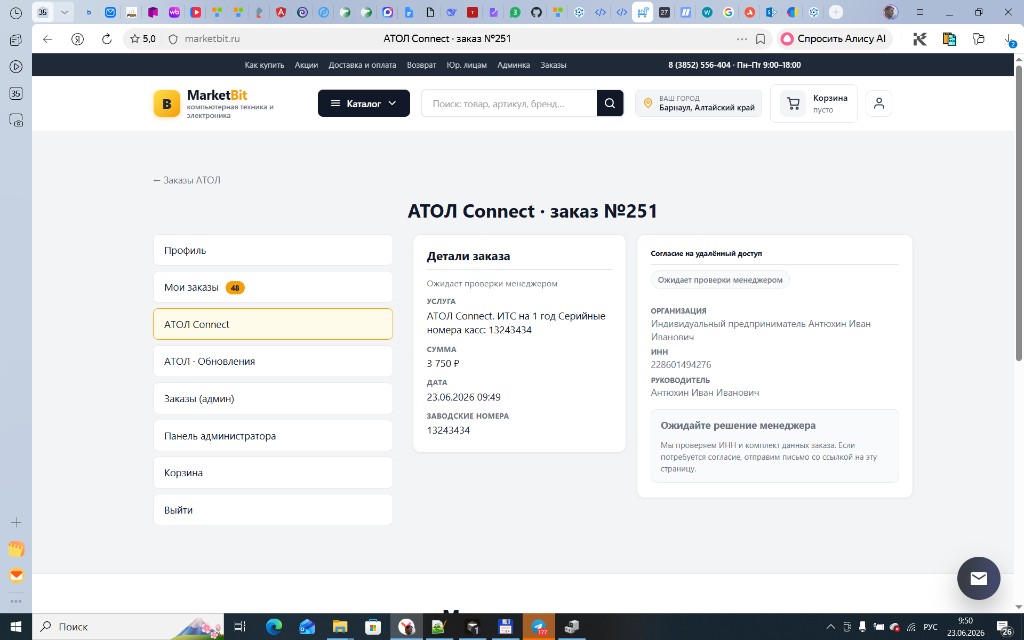Click the Yandex home Я icon
Viewport: 1024px width, 640px height.
tap(78, 39)
